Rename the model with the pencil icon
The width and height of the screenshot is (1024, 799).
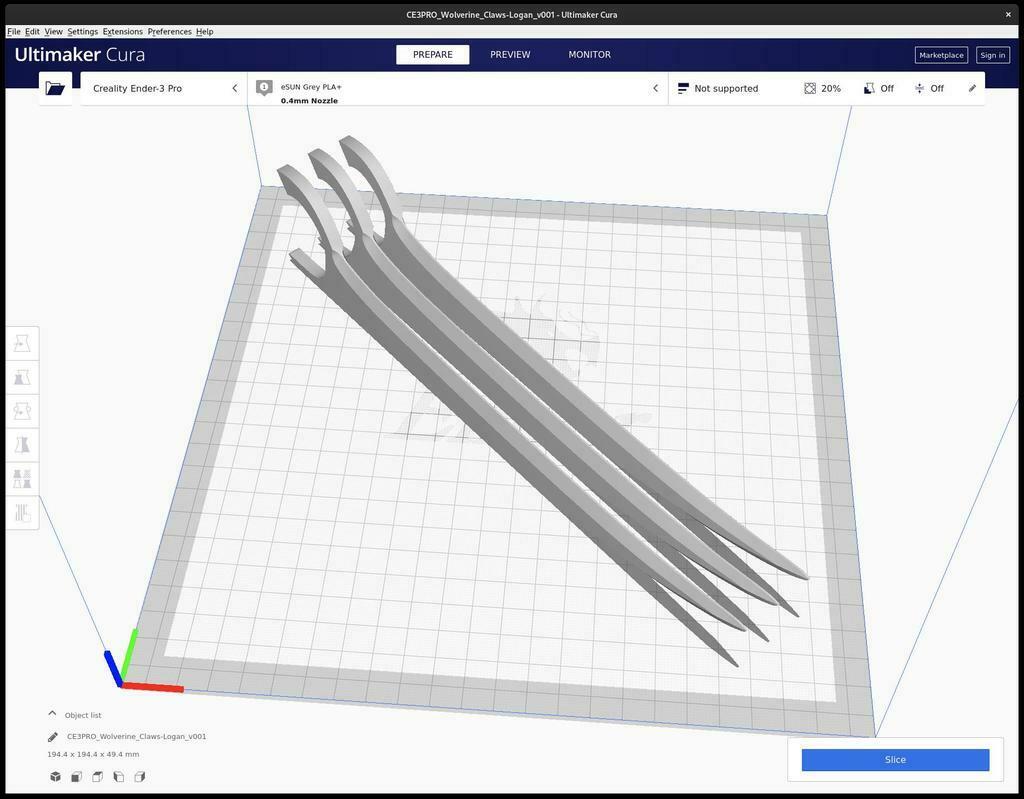[52, 736]
